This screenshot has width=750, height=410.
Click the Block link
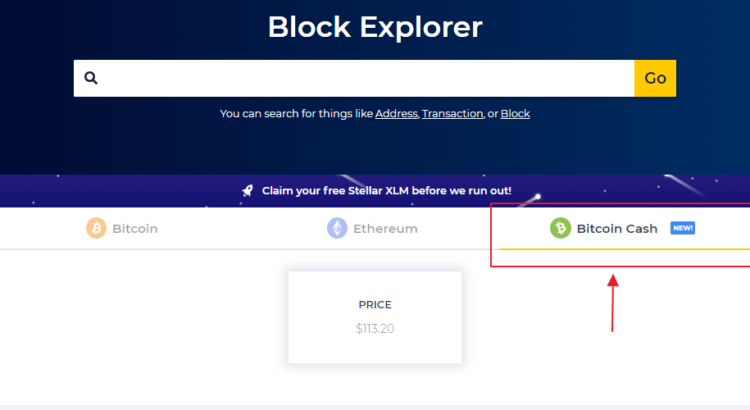tap(515, 114)
